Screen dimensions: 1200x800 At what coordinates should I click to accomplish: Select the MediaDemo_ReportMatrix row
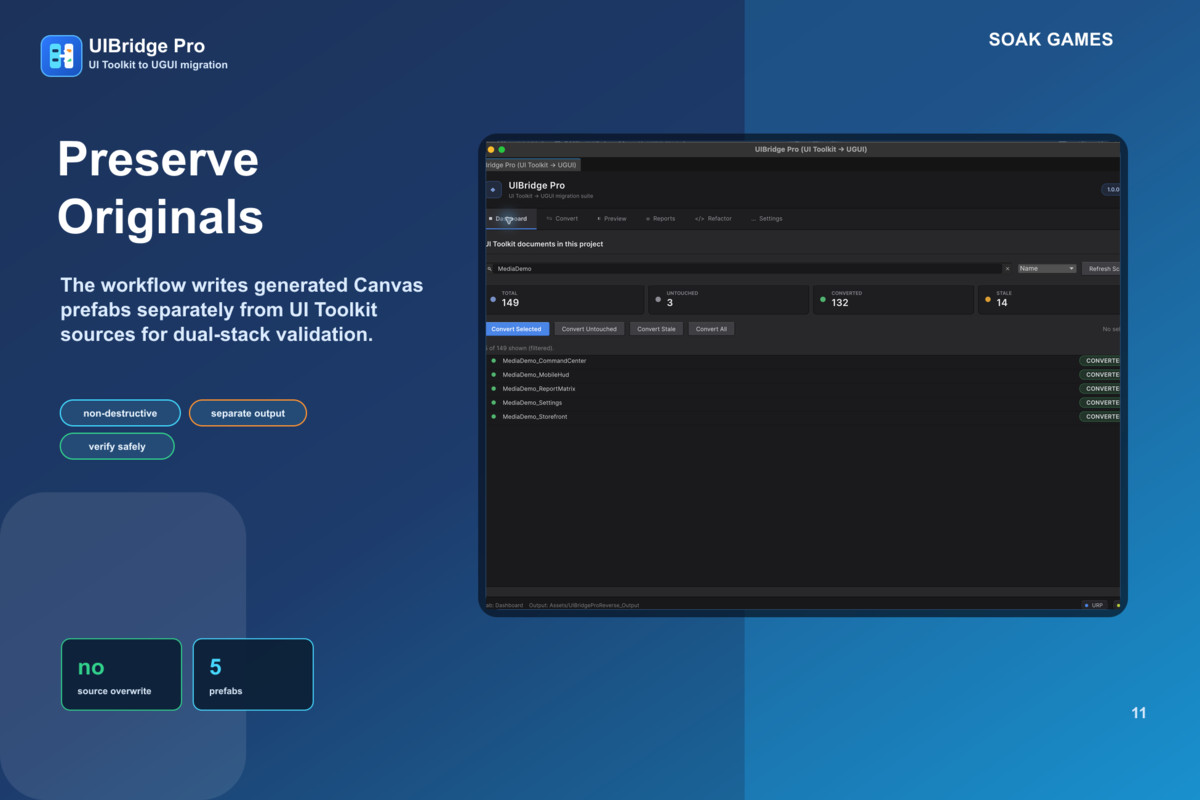803,389
